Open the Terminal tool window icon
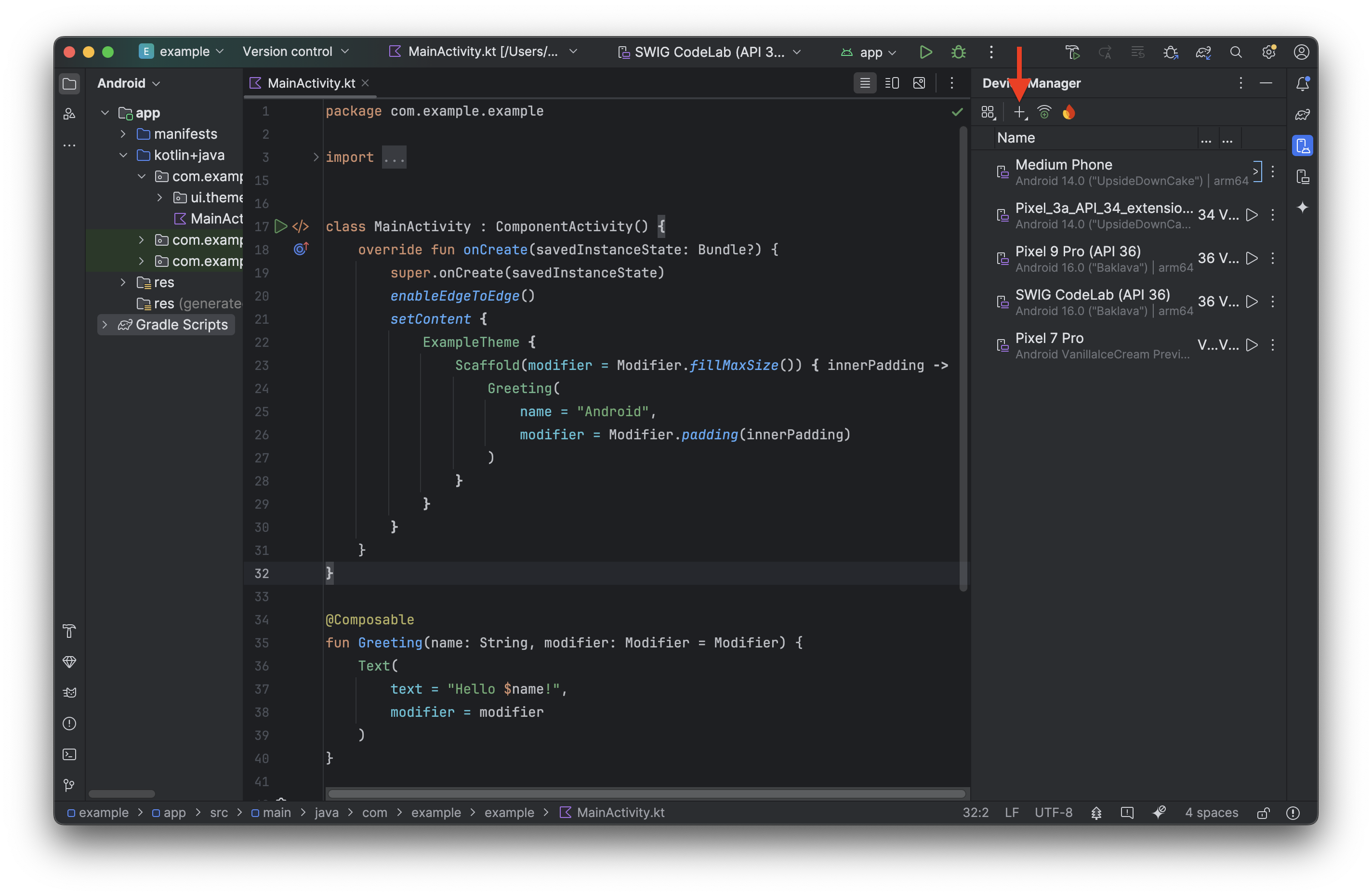 coord(69,754)
